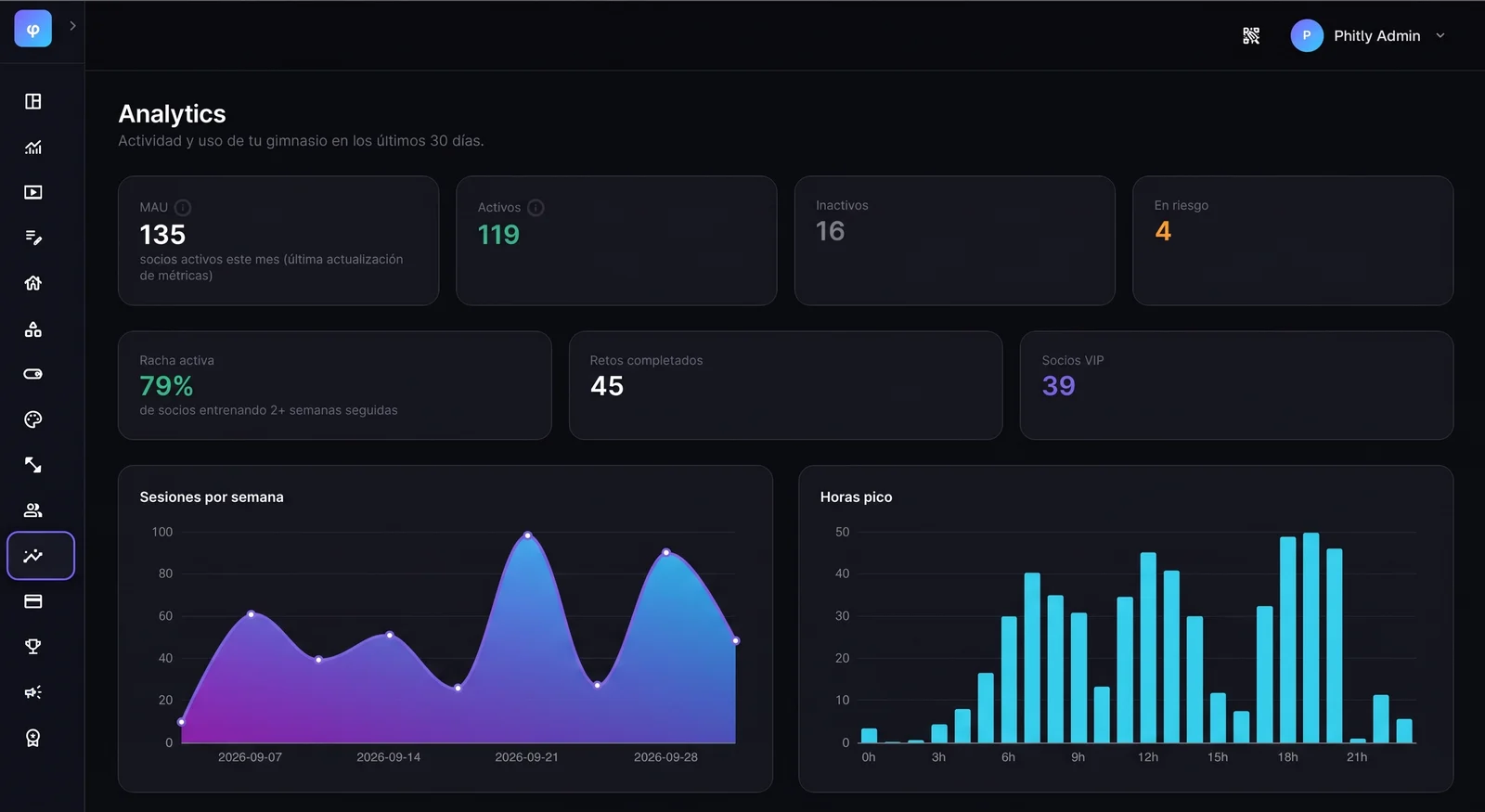Open the color palette icon in sidebar

(x=33, y=419)
